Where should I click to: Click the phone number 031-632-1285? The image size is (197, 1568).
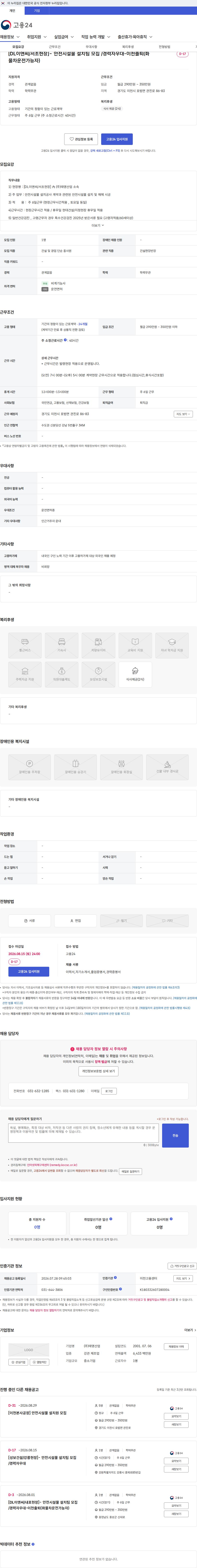[38, 1091]
